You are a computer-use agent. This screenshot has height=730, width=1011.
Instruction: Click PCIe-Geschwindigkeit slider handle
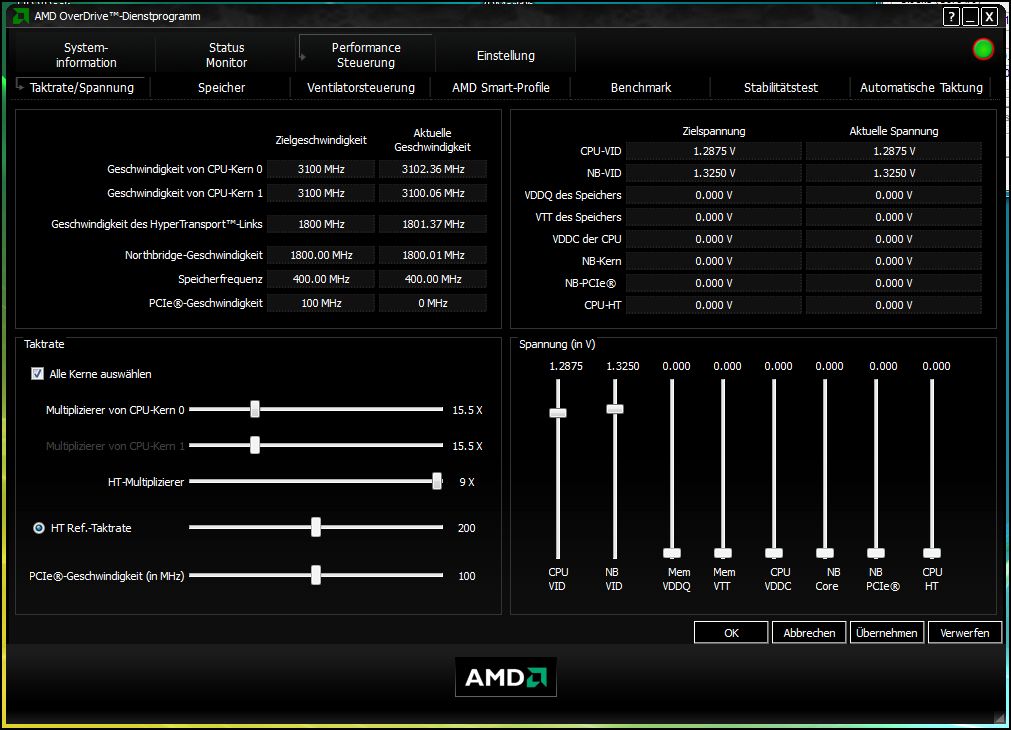point(316,575)
